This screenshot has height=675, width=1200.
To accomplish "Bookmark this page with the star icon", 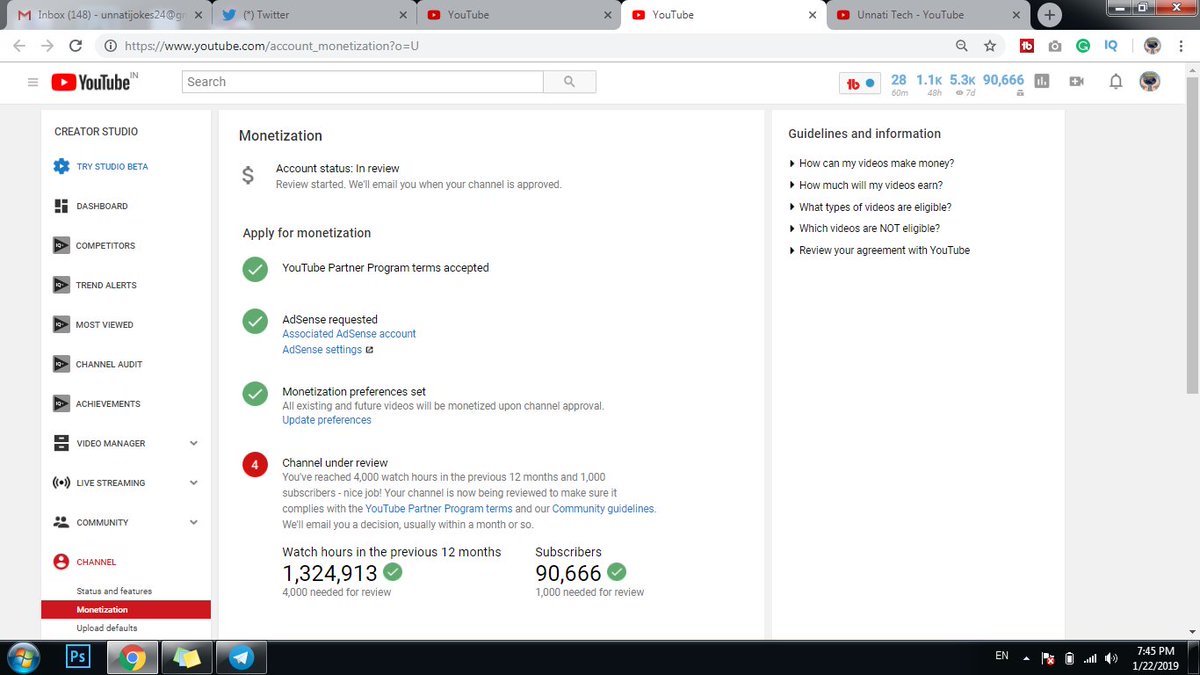I will (x=990, y=45).
